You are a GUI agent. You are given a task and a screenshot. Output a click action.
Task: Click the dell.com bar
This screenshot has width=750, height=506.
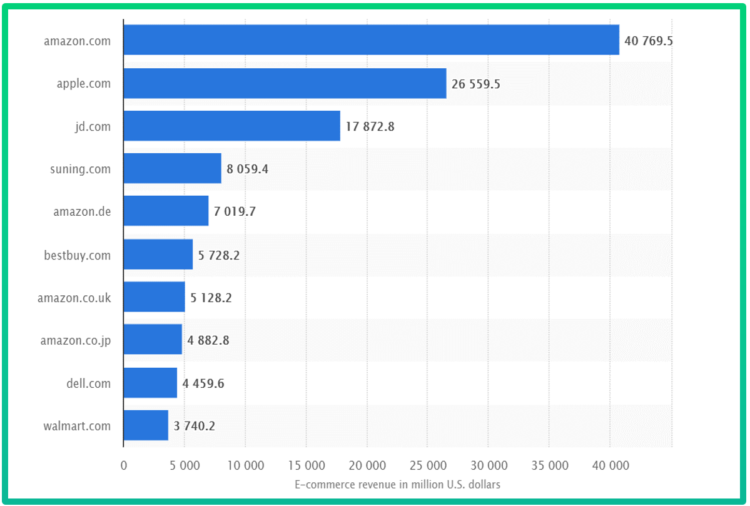pyautogui.click(x=150, y=383)
